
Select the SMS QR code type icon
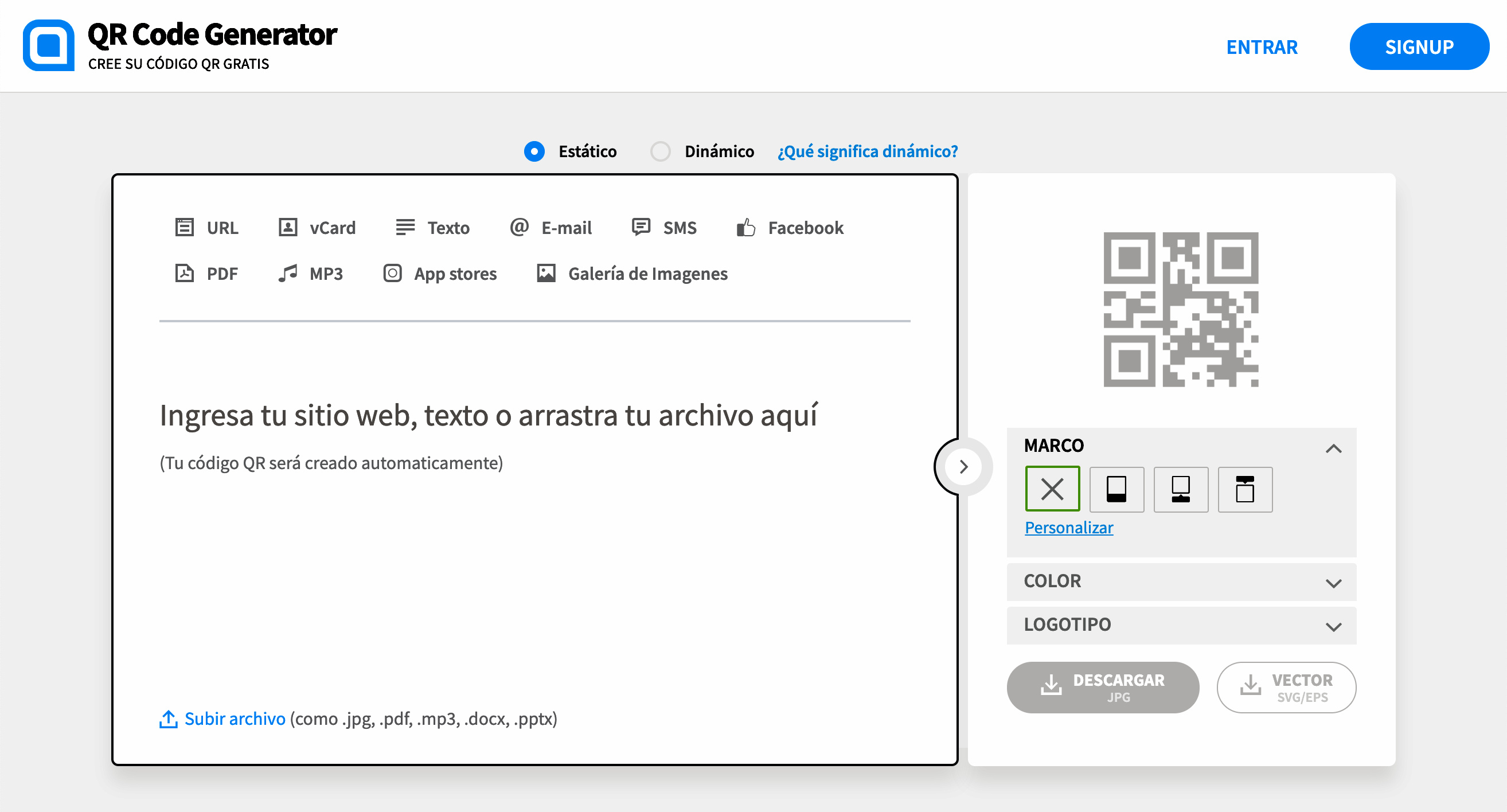click(641, 228)
